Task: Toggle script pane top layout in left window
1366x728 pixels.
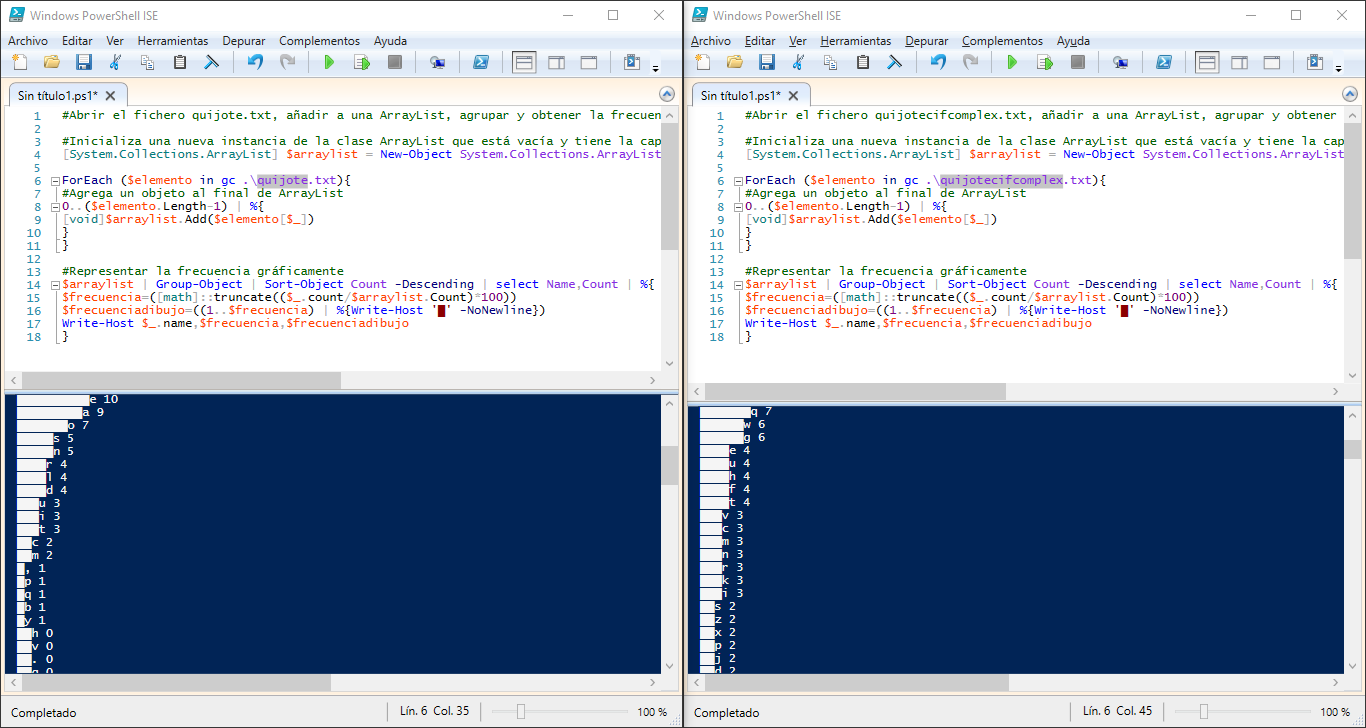Action: click(524, 63)
